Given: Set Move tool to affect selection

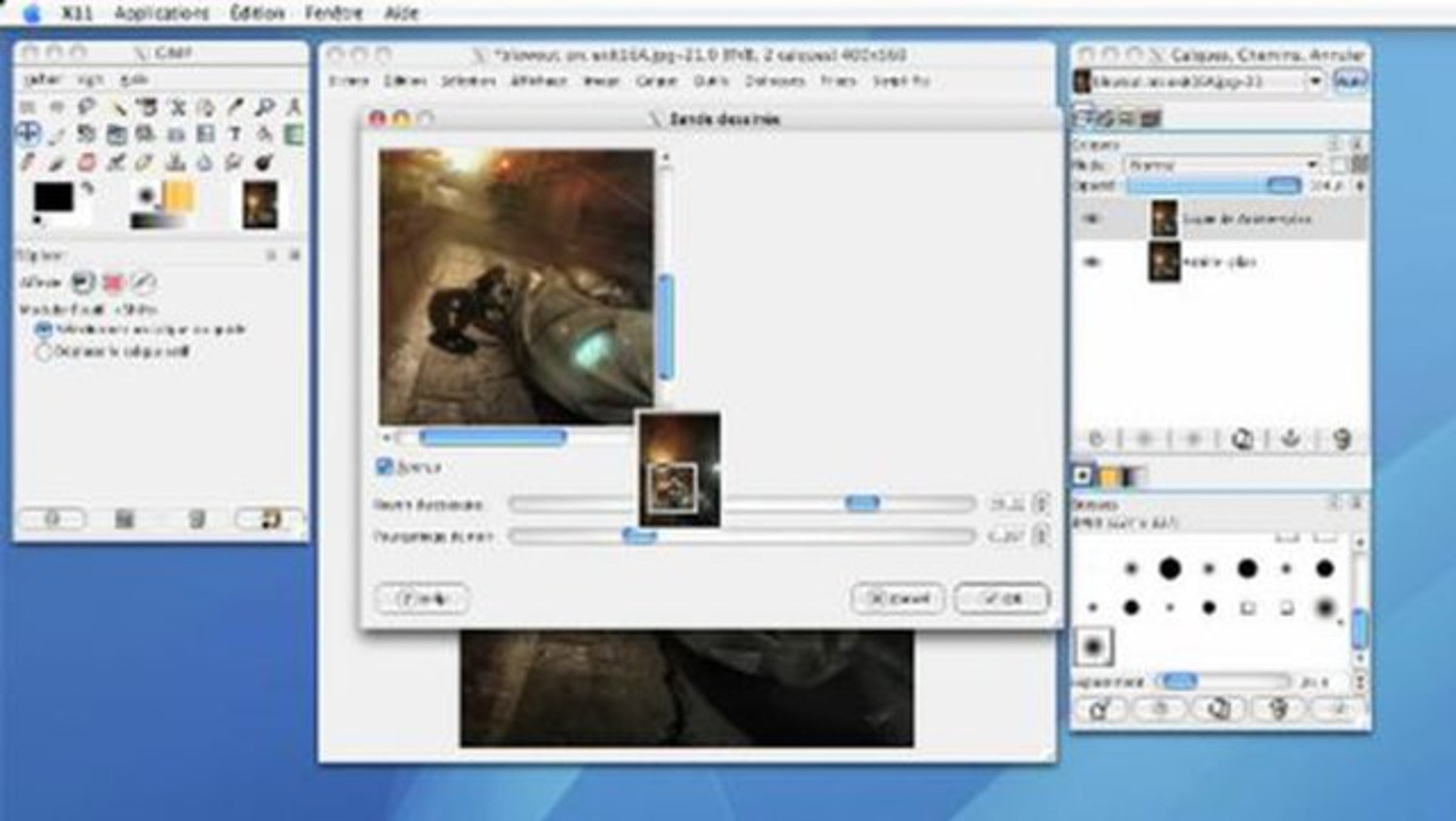Looking at the screenshot, I should pyautogui.click(x=113, y=282).
